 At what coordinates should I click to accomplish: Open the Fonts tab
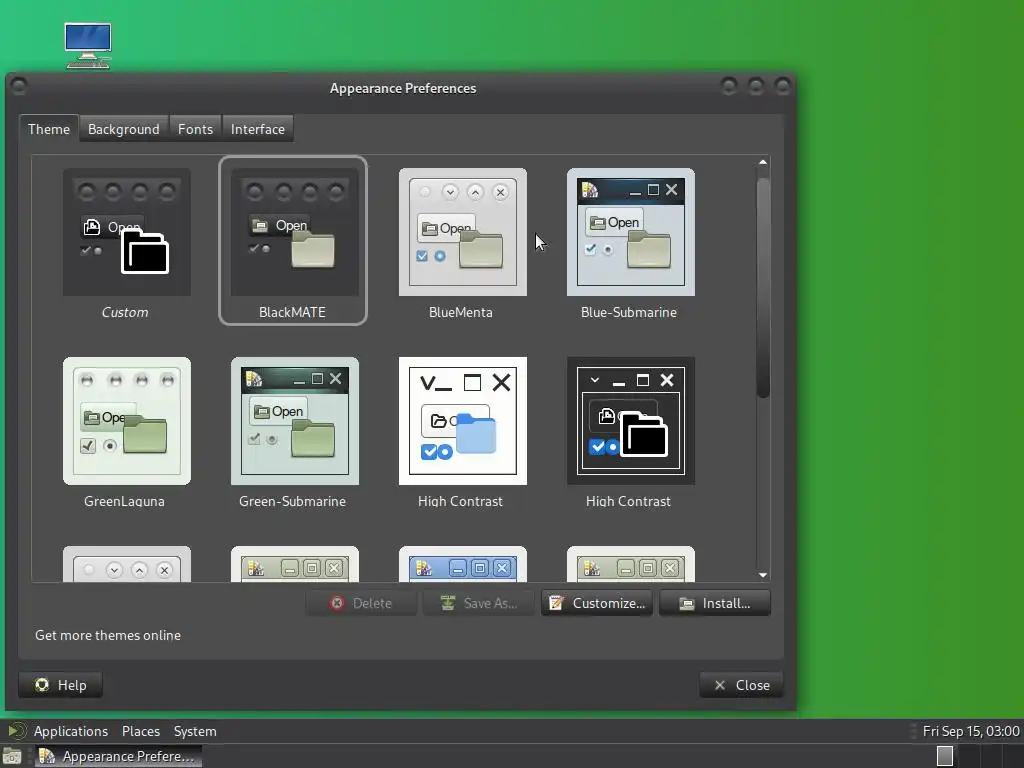click(x=195, y=129)
